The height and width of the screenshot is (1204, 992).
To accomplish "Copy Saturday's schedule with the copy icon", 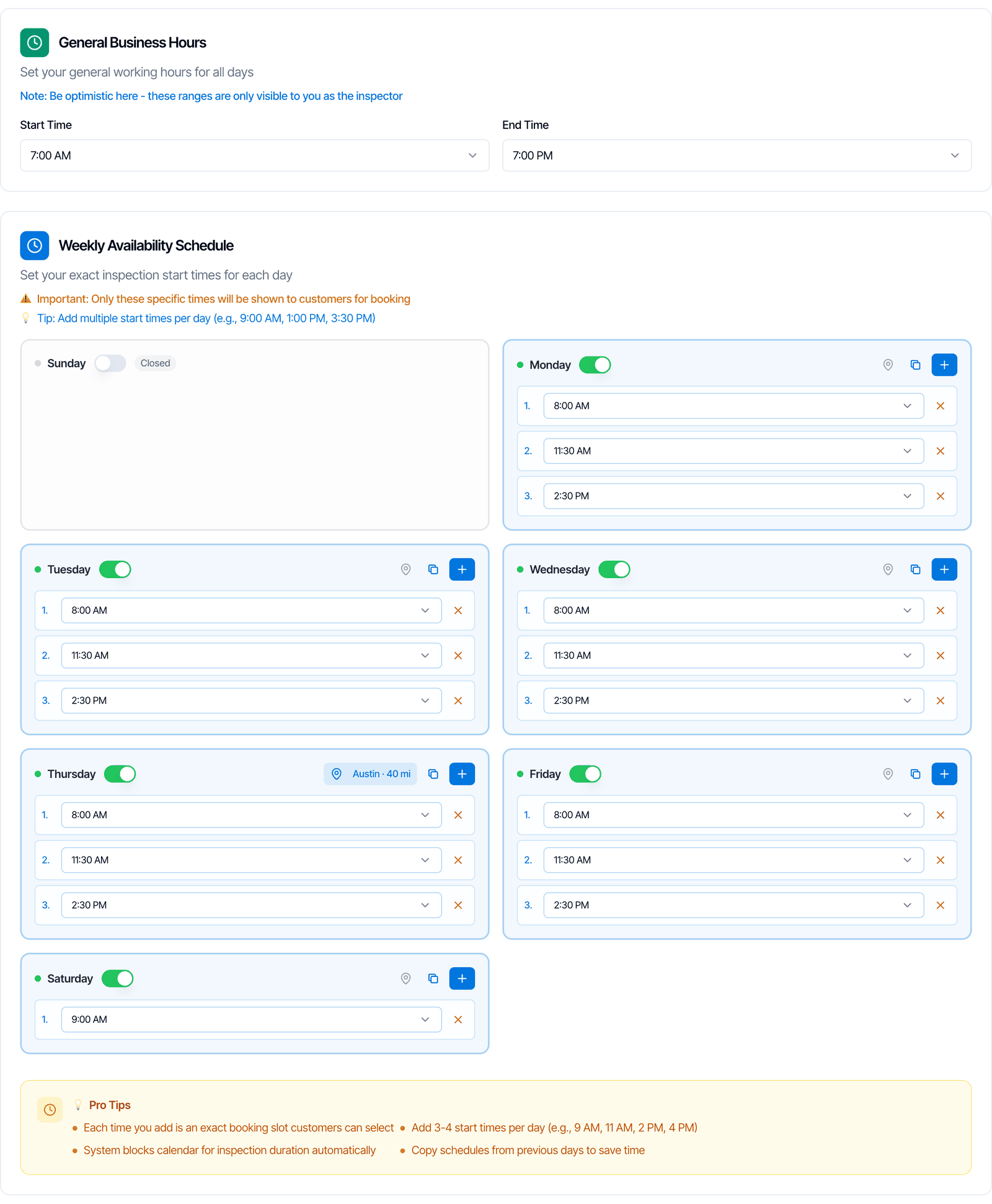I will point(433,979).
